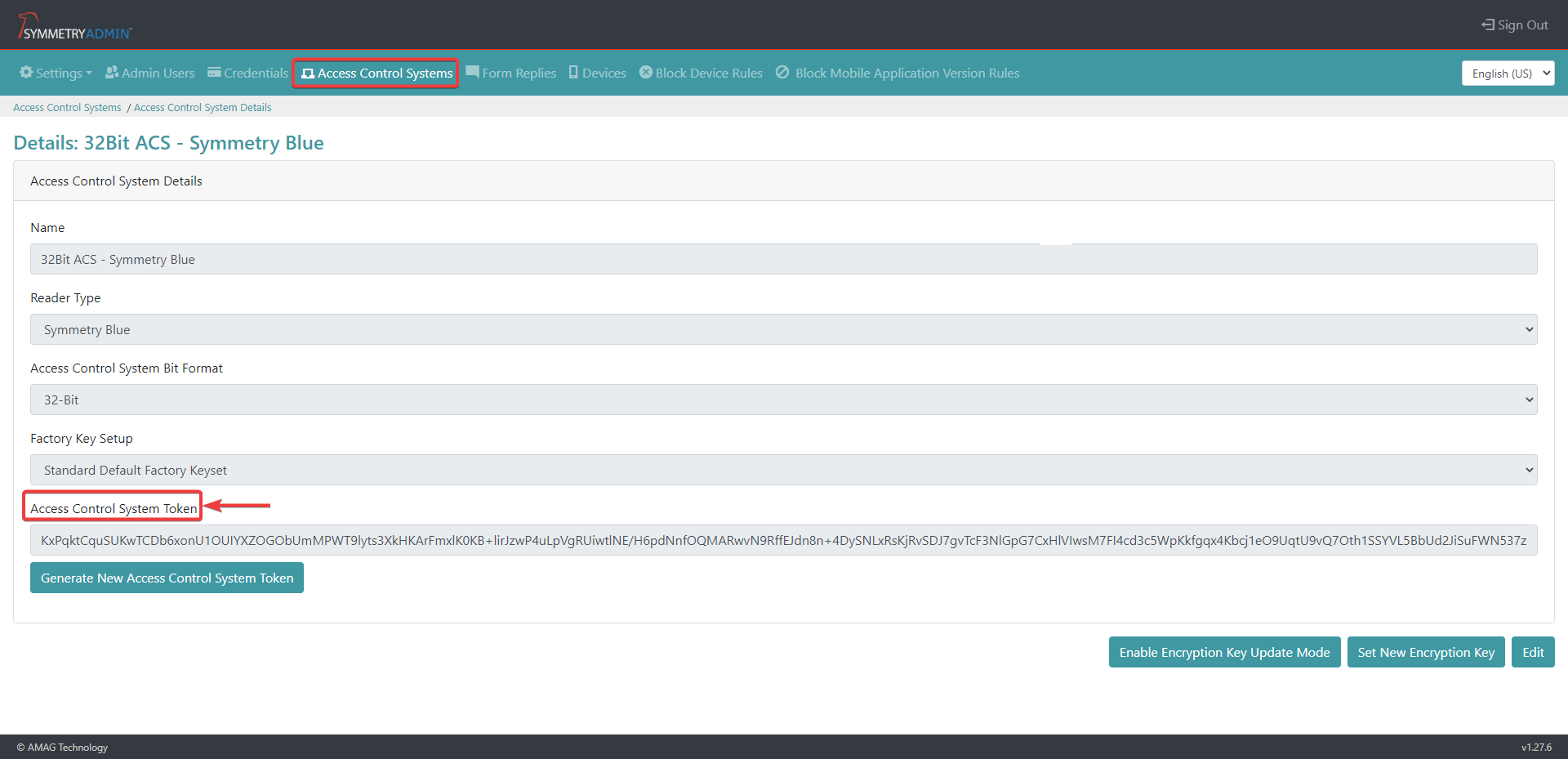Image resolution: width=1568 pixels, height=759 pixels.
Task: Click the Symmetry Admin logo
Action: (74, 26)
